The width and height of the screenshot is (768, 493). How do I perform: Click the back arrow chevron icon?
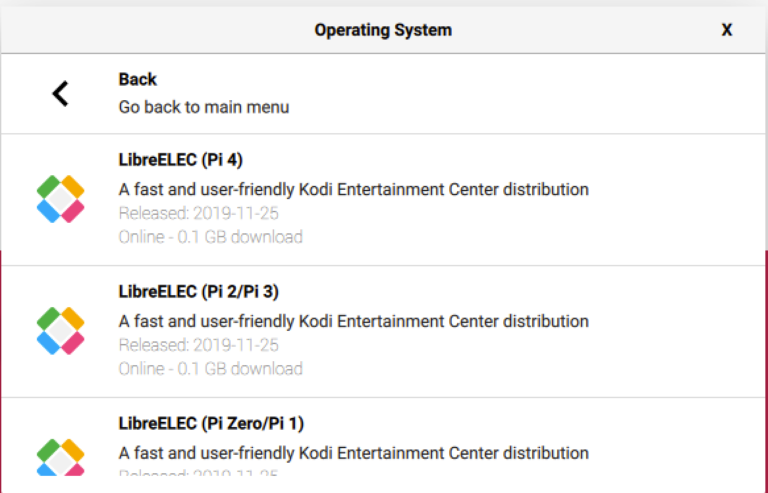pos(60,94)
